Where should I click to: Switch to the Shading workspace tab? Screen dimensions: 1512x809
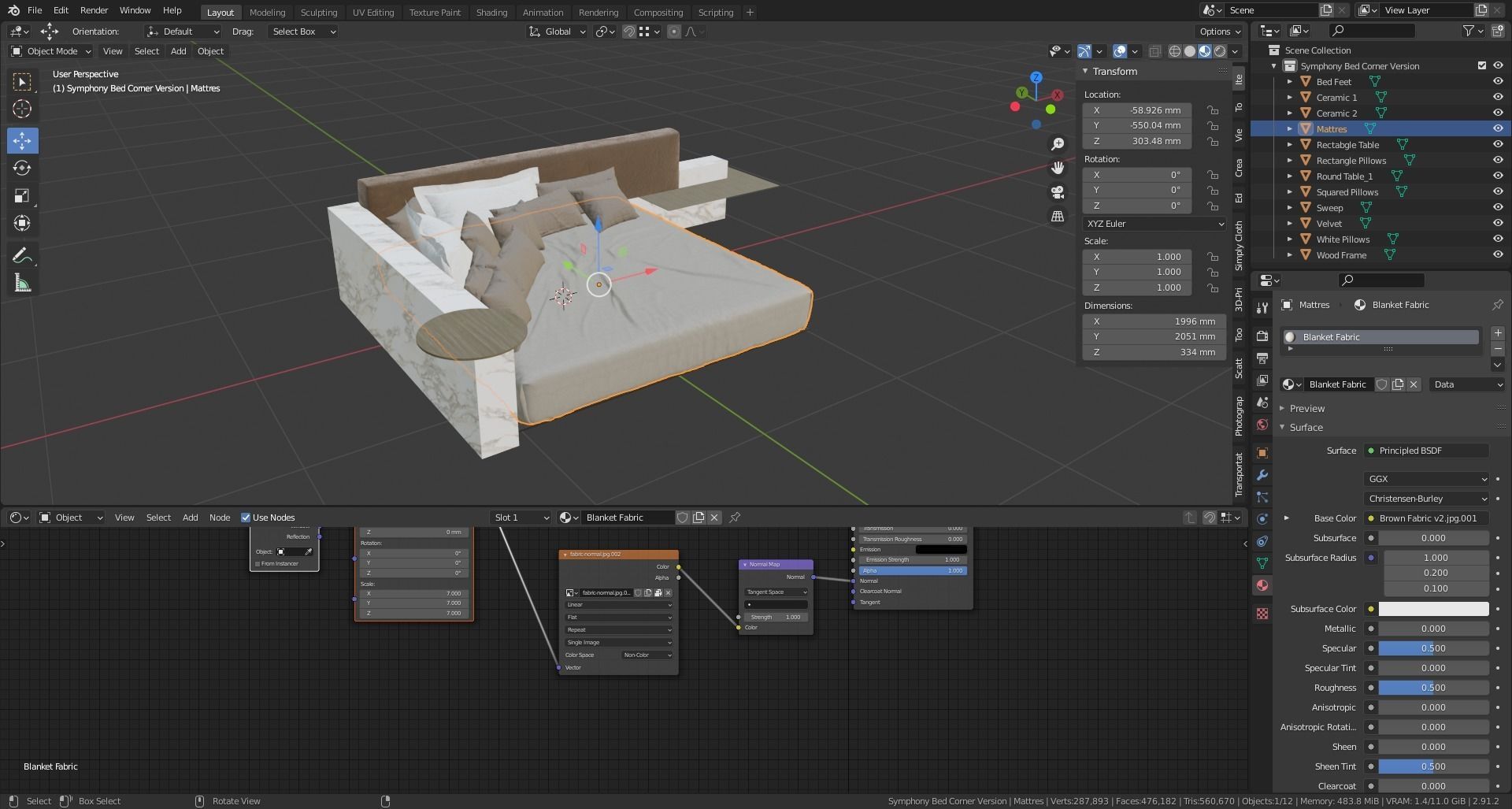491,13
